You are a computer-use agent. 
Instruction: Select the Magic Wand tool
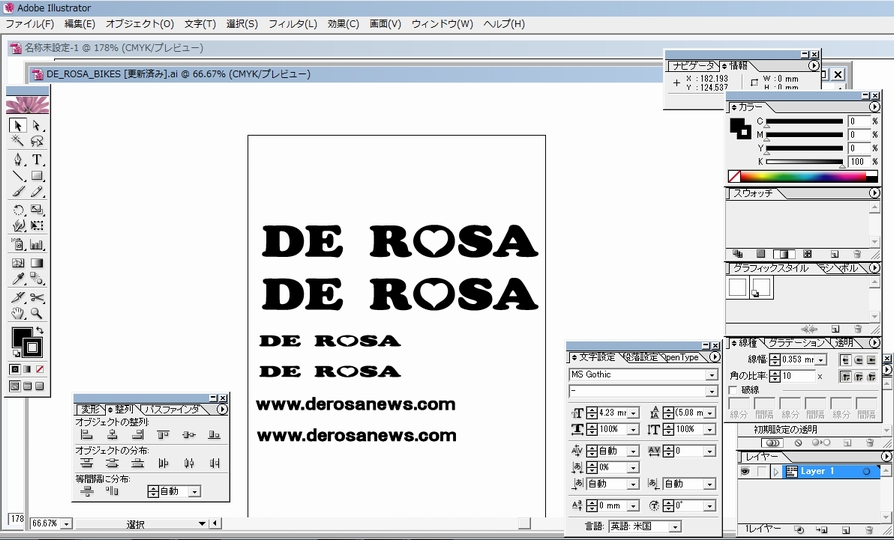click(x=18, y=142)
